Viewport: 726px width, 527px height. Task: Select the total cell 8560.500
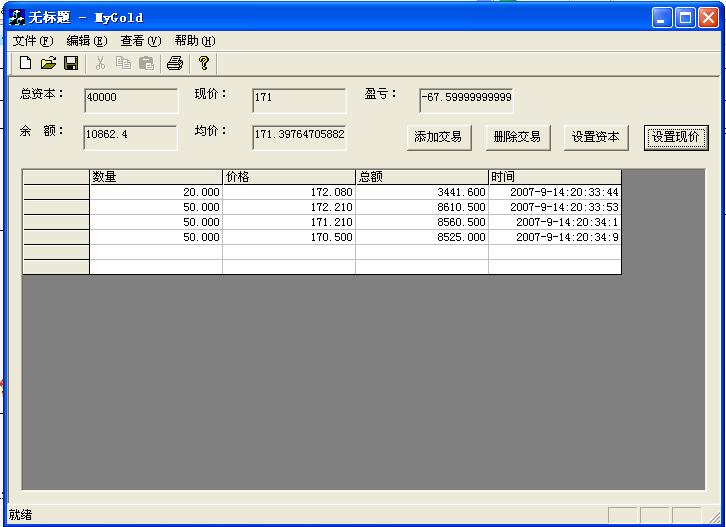click(x=422, y=222)
